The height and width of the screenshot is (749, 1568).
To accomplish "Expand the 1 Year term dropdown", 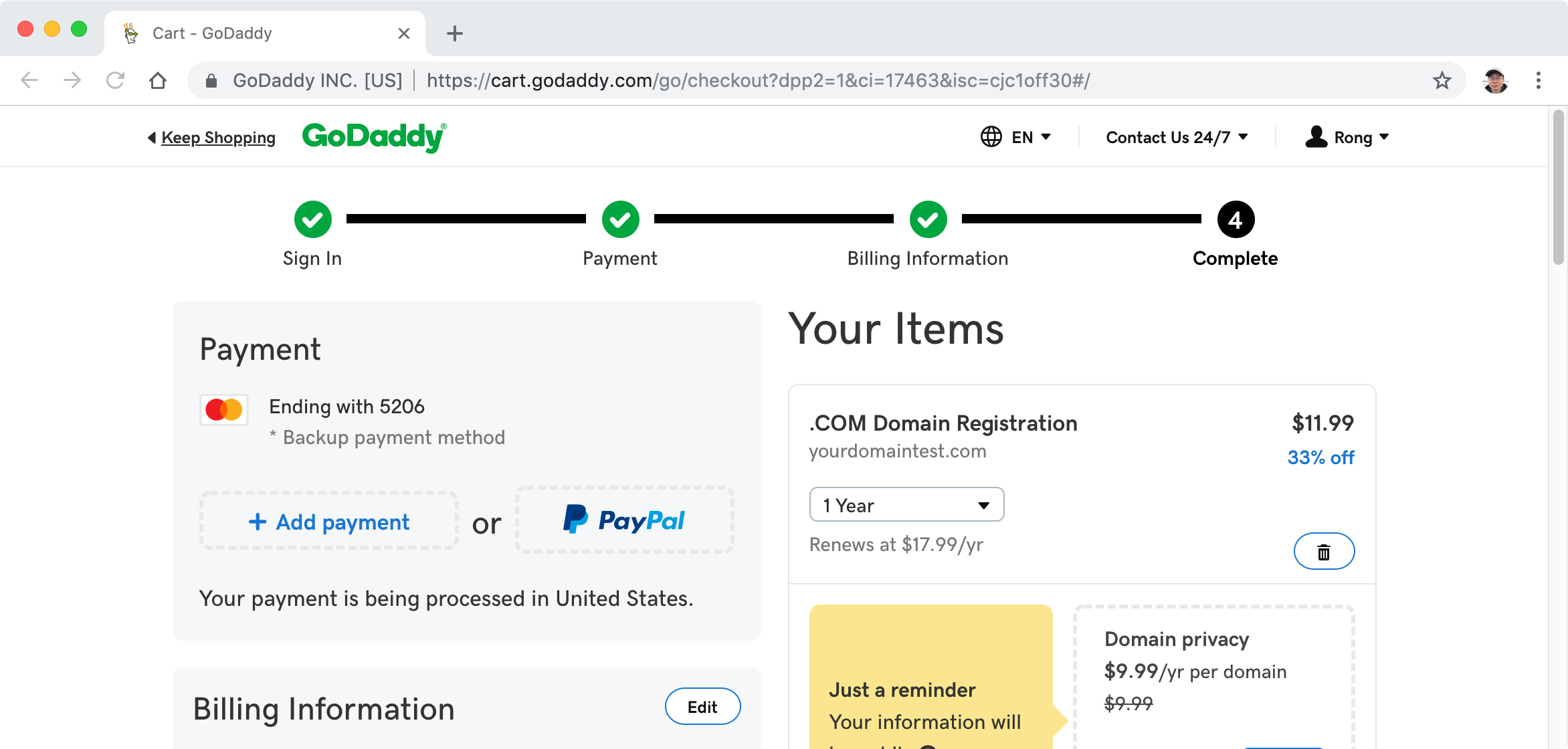I will click(x=906, y=505).
